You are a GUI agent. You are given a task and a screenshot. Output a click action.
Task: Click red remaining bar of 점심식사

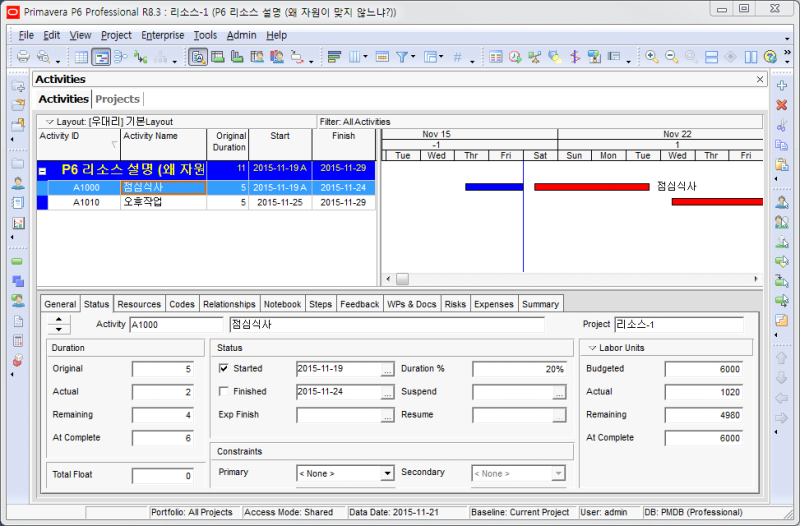click(x=591, y=187)
